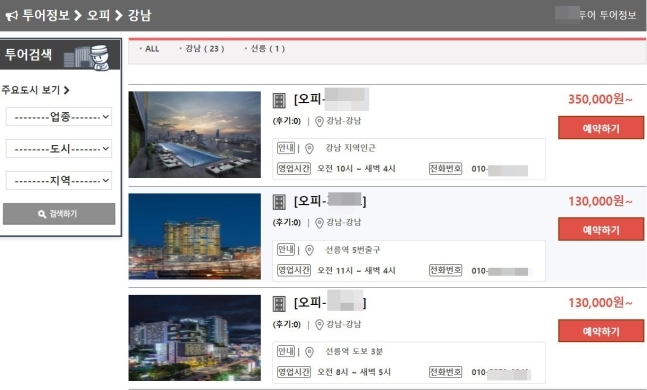Click the 투어검색 panel heading
The height and width of the screenshot is (390, 647).
pyautogui.click(x=28, y=54)
